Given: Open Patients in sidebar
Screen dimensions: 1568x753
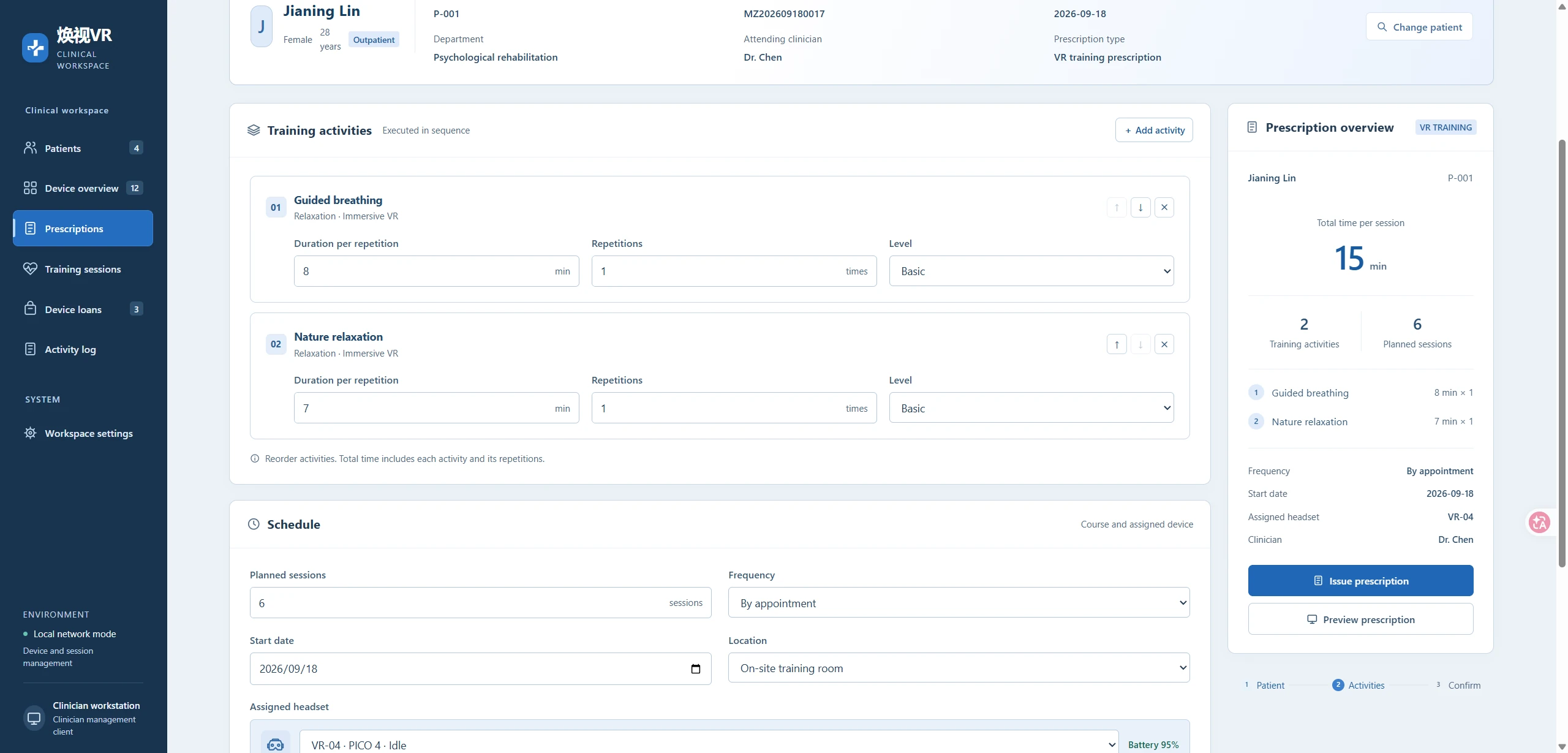Looking at the screenshot, I should (x=83, y=148).
